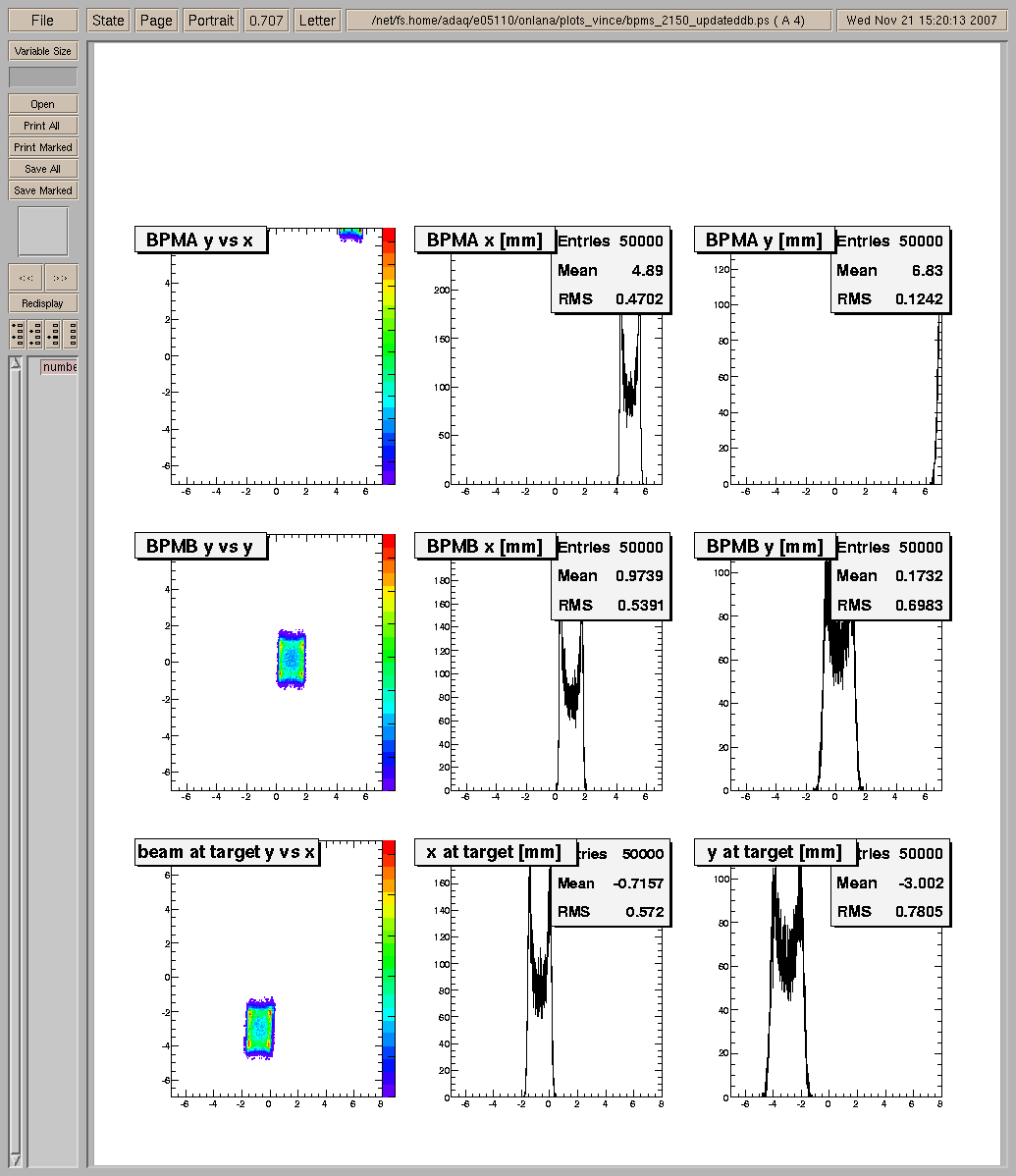Select the 'numbe' entry in the page list
The width and height of the screenshot is (1016, 1176).
[x=59, y=367]
